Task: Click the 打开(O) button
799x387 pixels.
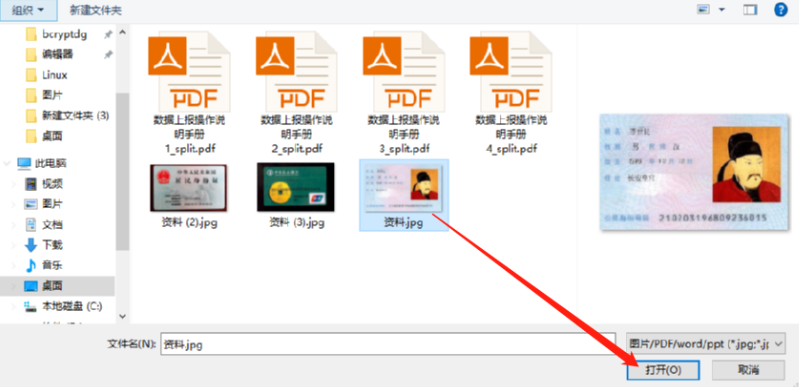Action: click(x=663, y=370)
